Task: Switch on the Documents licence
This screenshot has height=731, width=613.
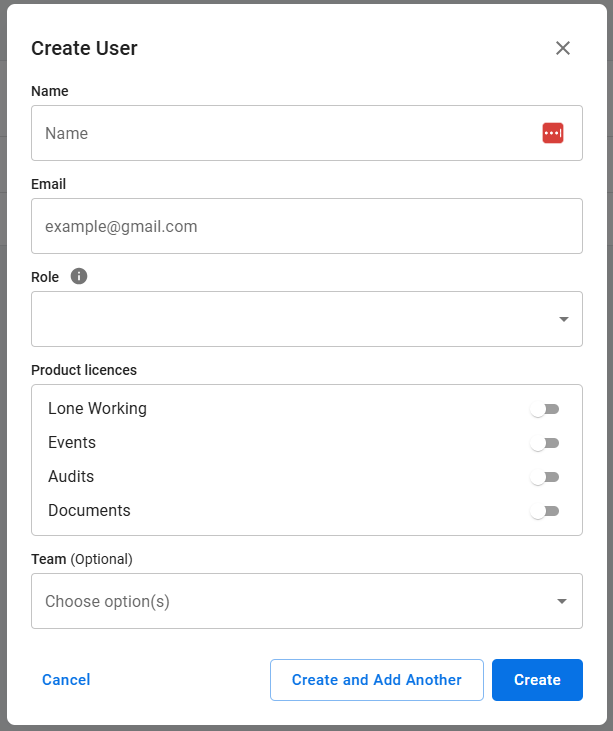Action: tap(544, 511)
